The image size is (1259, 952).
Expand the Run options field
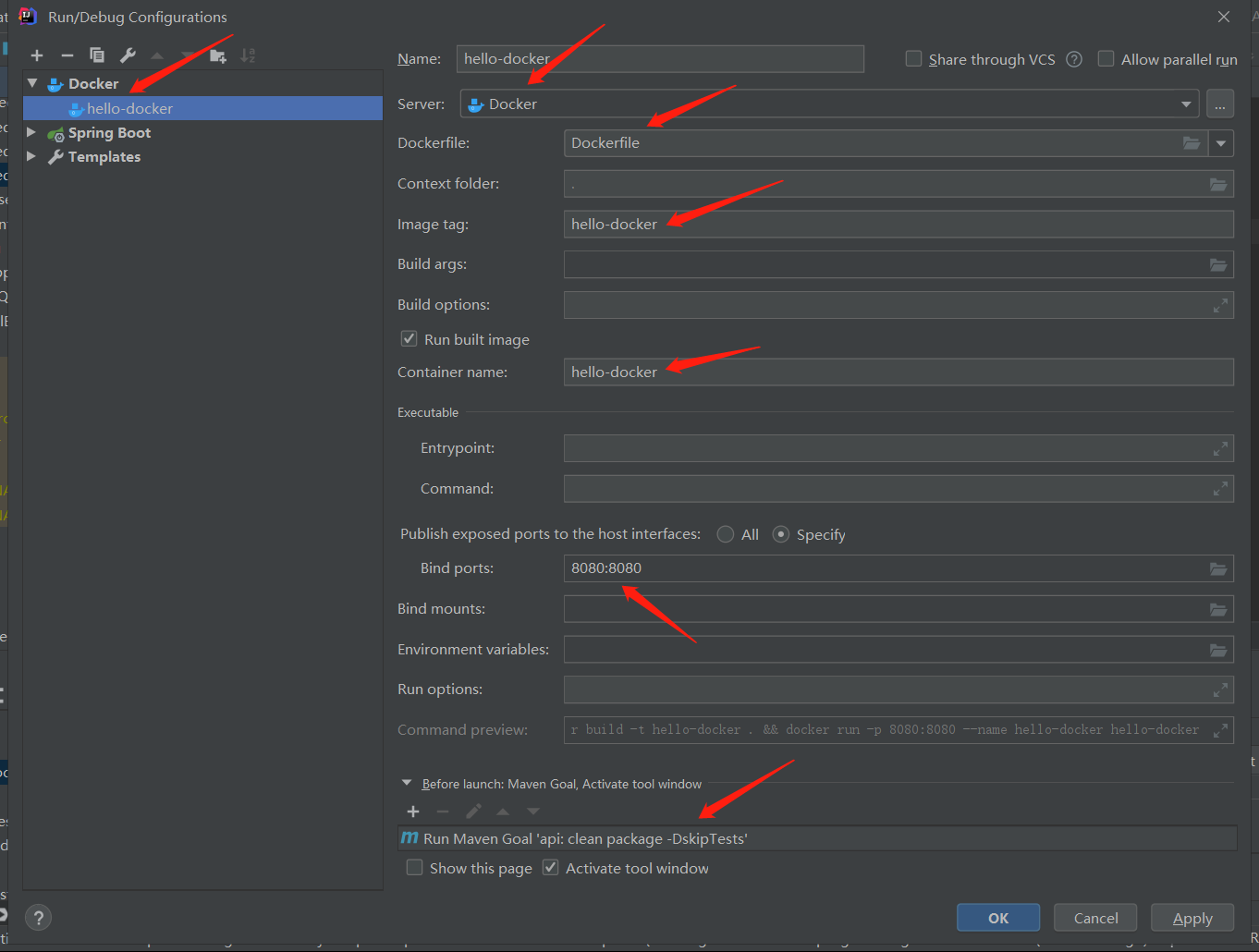(1220, 690)
